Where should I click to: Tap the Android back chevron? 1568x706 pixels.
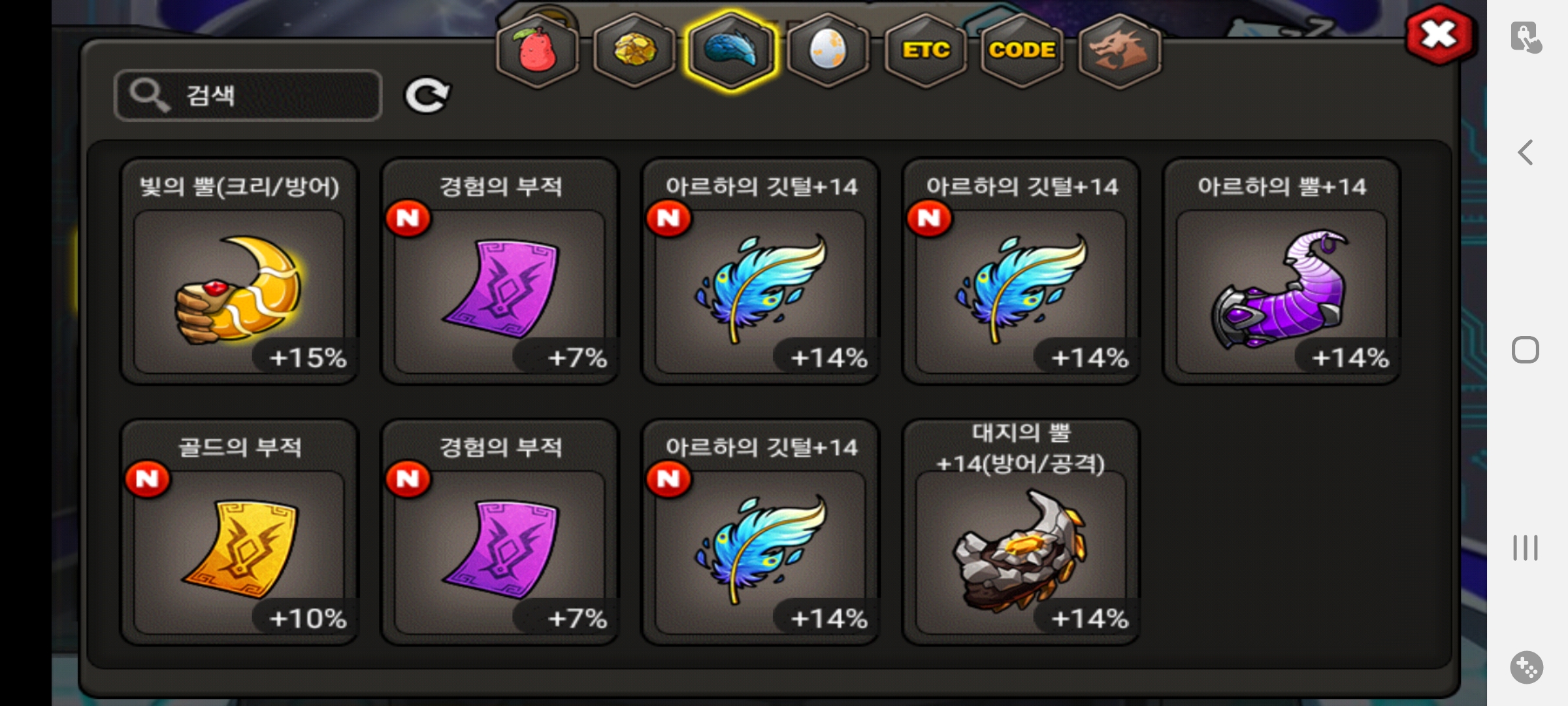(x=1526, y=153)
